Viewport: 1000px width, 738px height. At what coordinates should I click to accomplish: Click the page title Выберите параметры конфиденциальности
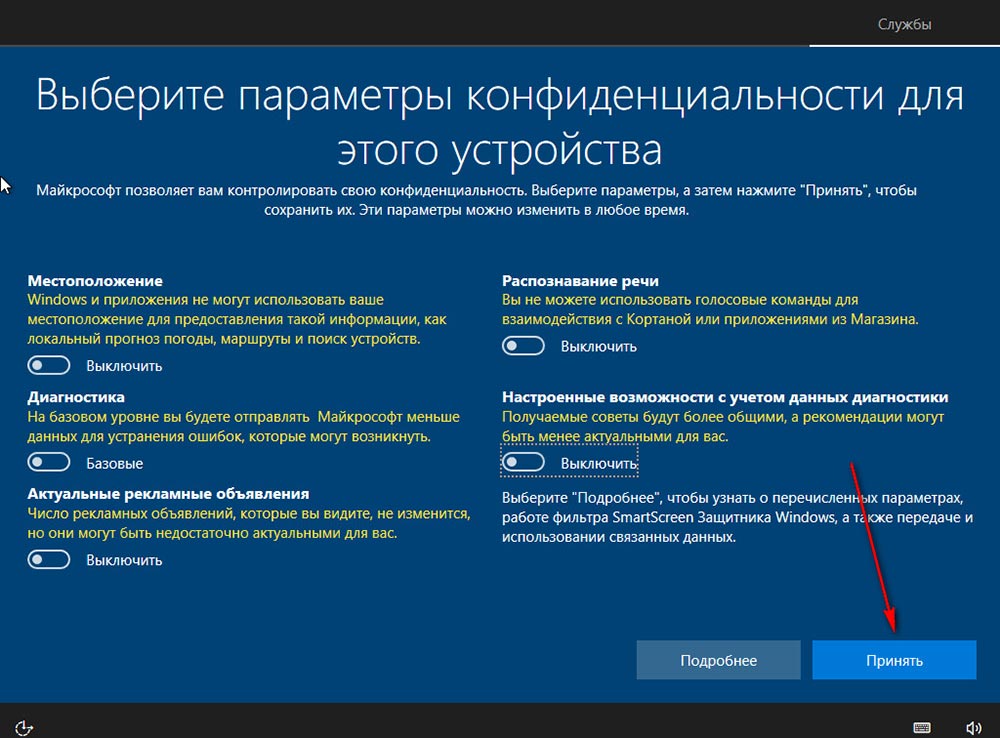pos(499,122)
